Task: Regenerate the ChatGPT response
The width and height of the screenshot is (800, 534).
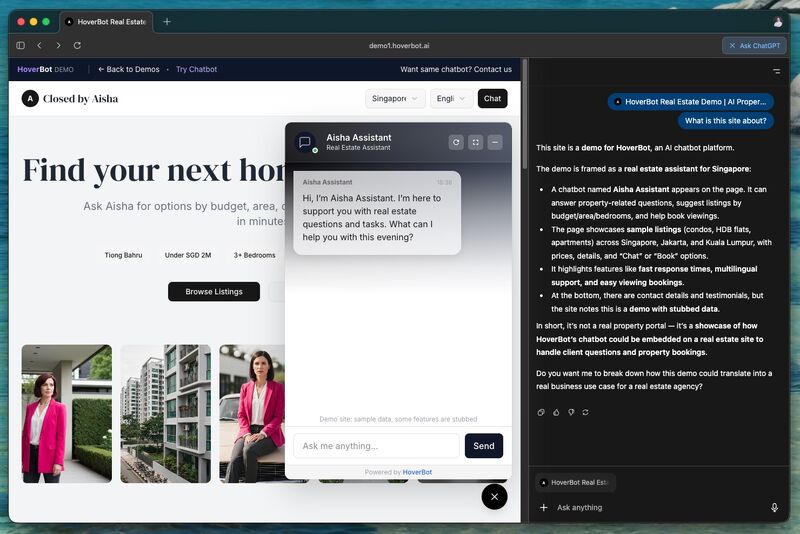Action: [586, 412]
